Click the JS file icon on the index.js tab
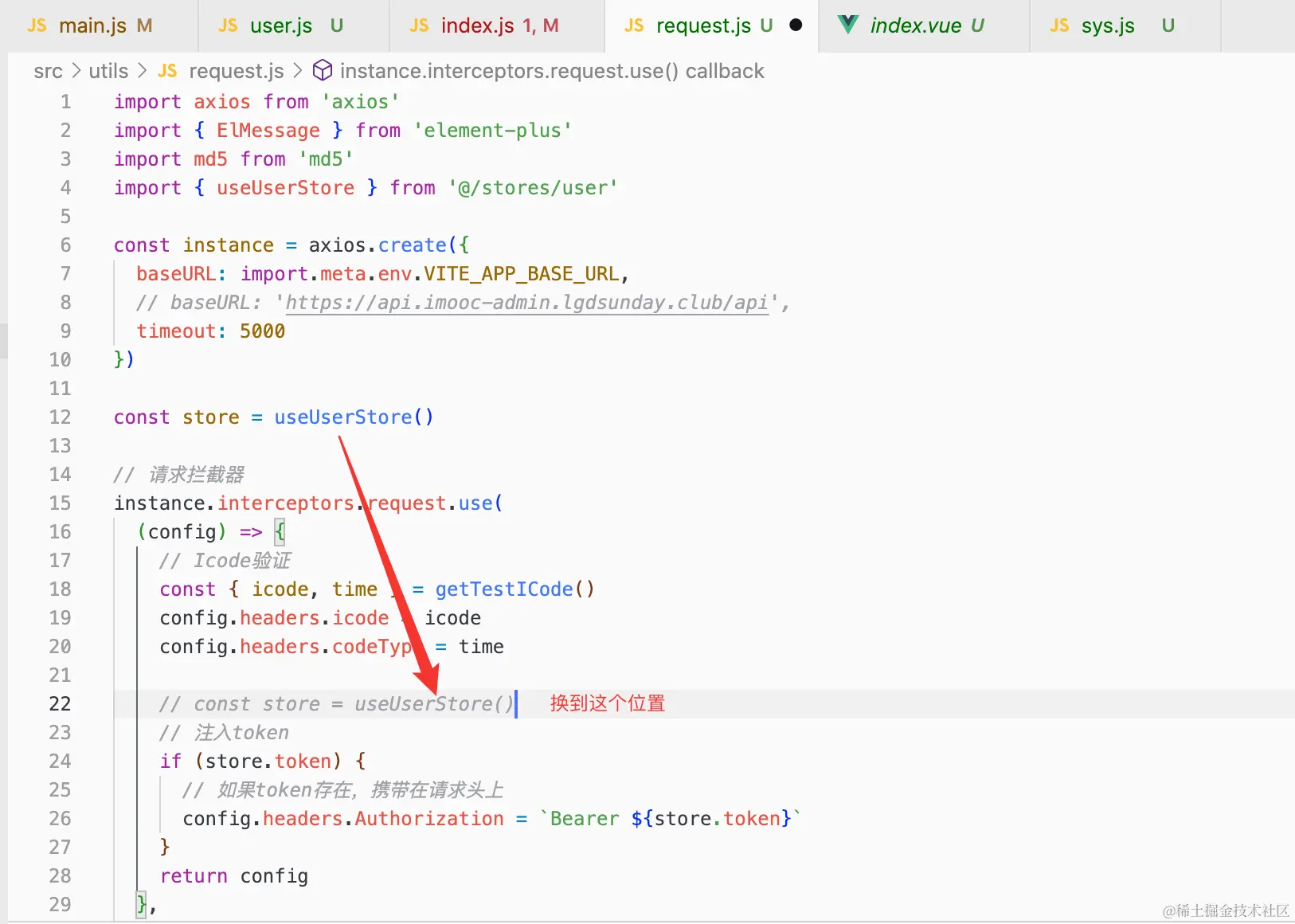 click(419, 25)
